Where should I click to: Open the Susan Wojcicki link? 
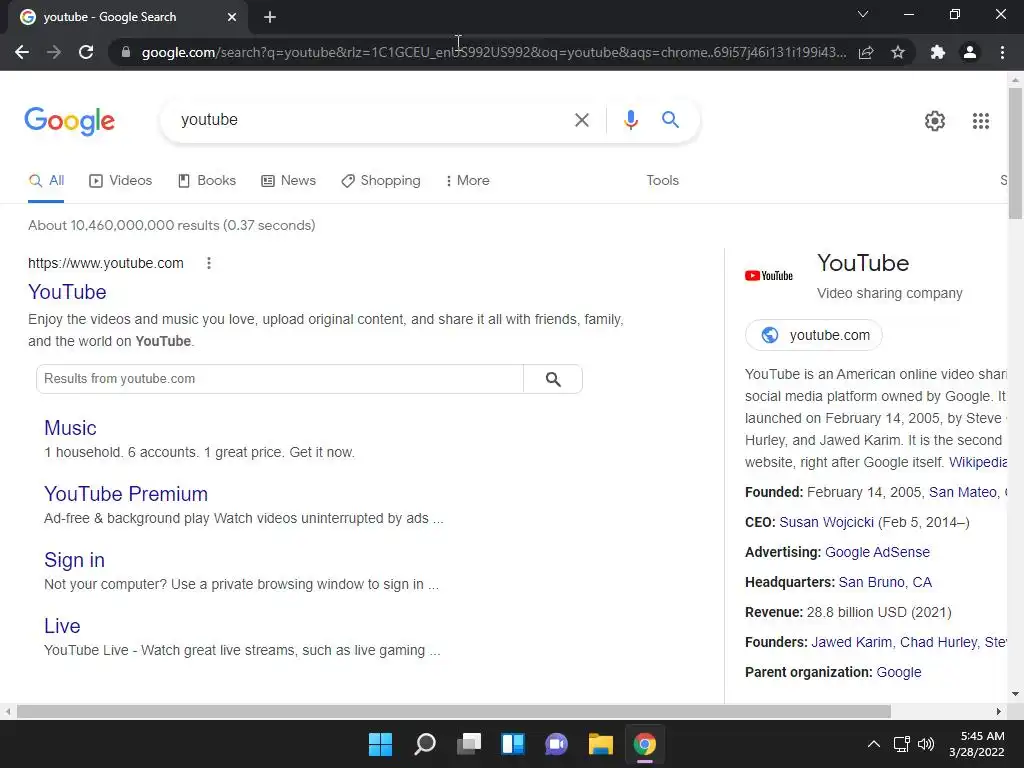tap(826, 522)
